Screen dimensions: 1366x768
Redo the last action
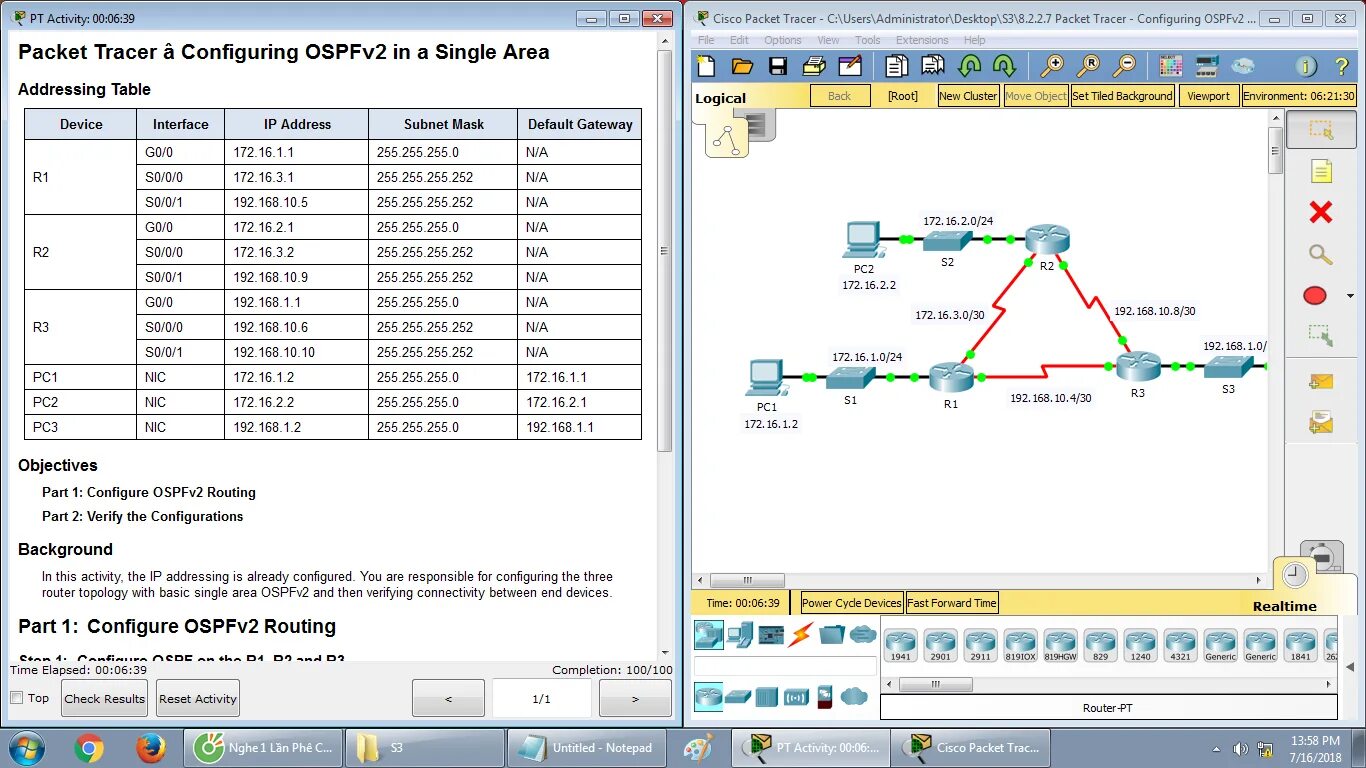click(1004, 66)
